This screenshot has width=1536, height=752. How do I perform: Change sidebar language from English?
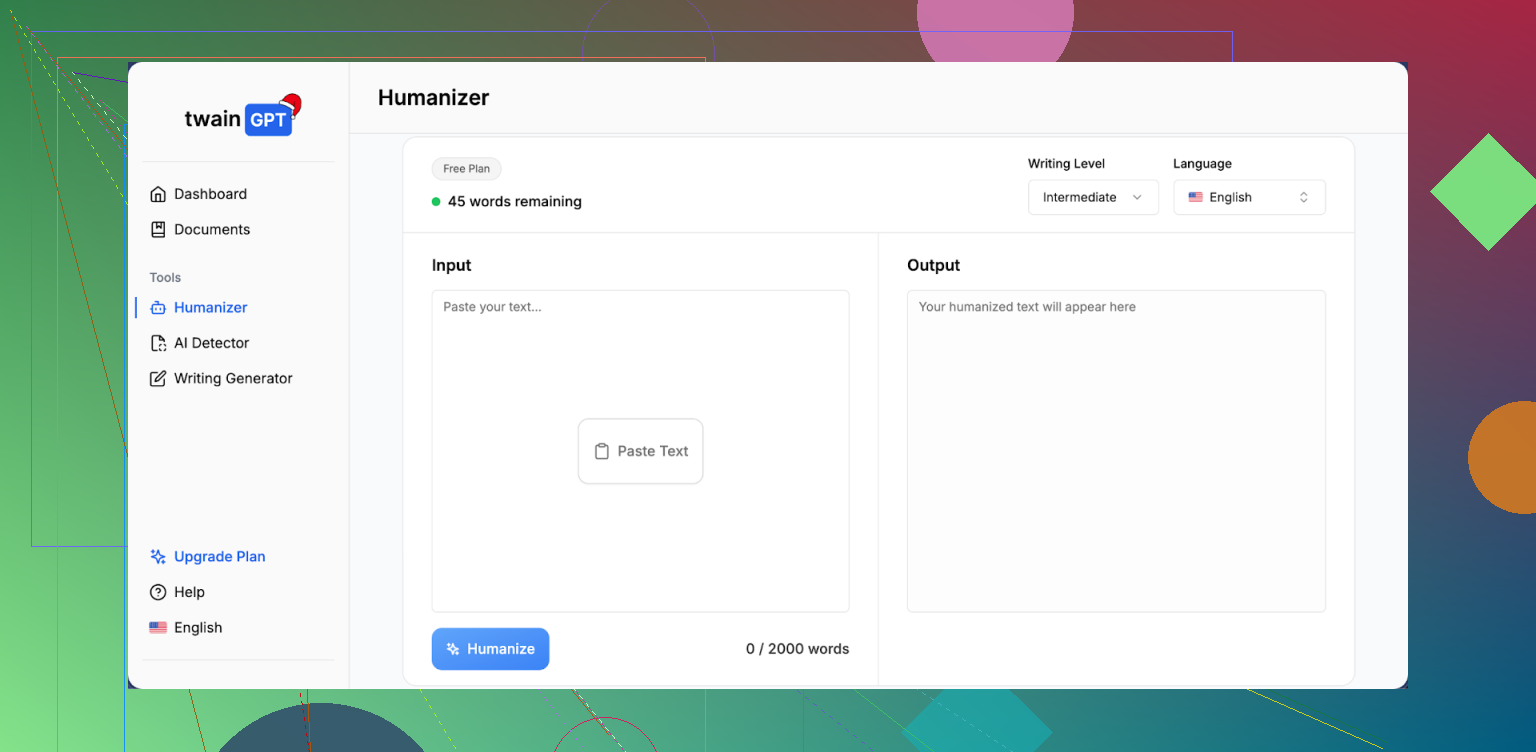(186, 628)
